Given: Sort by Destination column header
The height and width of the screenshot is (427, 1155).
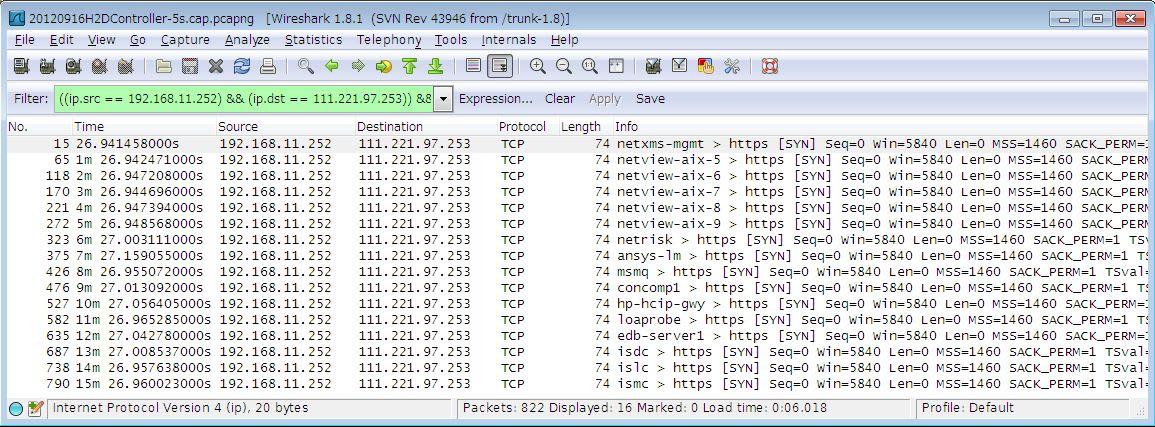Looking at the screenshot, I should (x=426, y=127).
